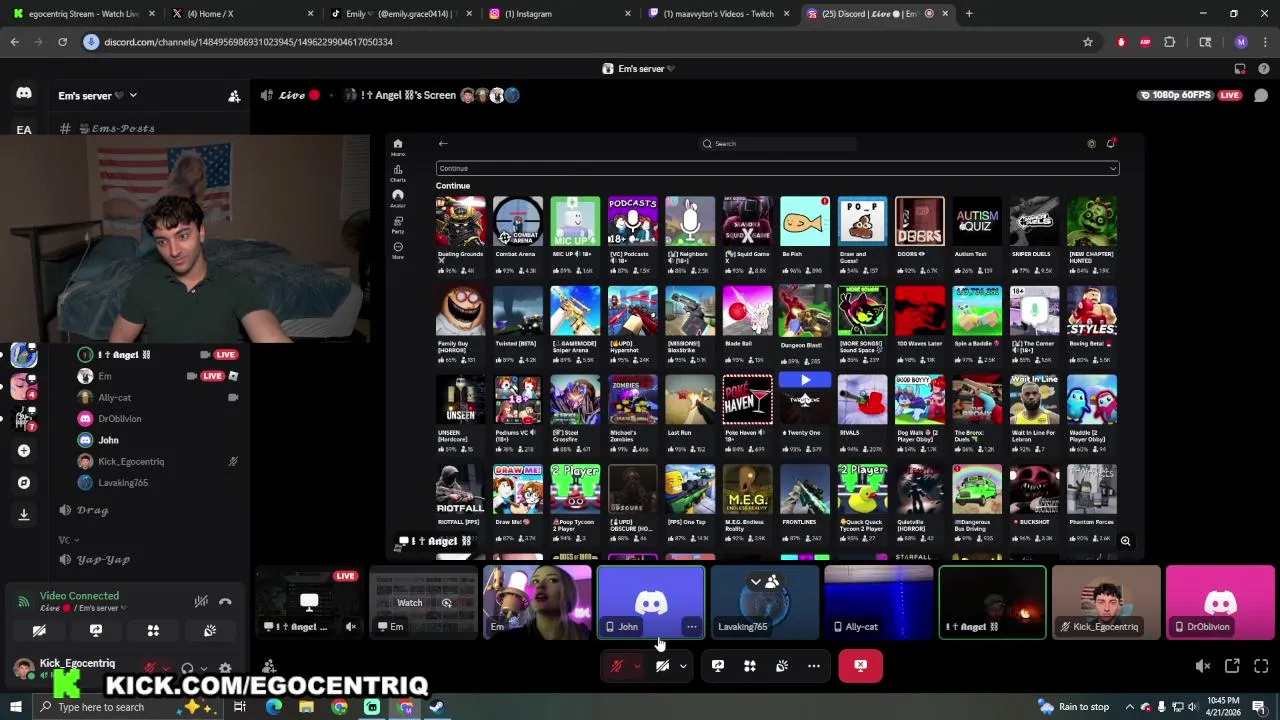
Task: Open John tile more options ellipsis
Action: pos(692,627)
